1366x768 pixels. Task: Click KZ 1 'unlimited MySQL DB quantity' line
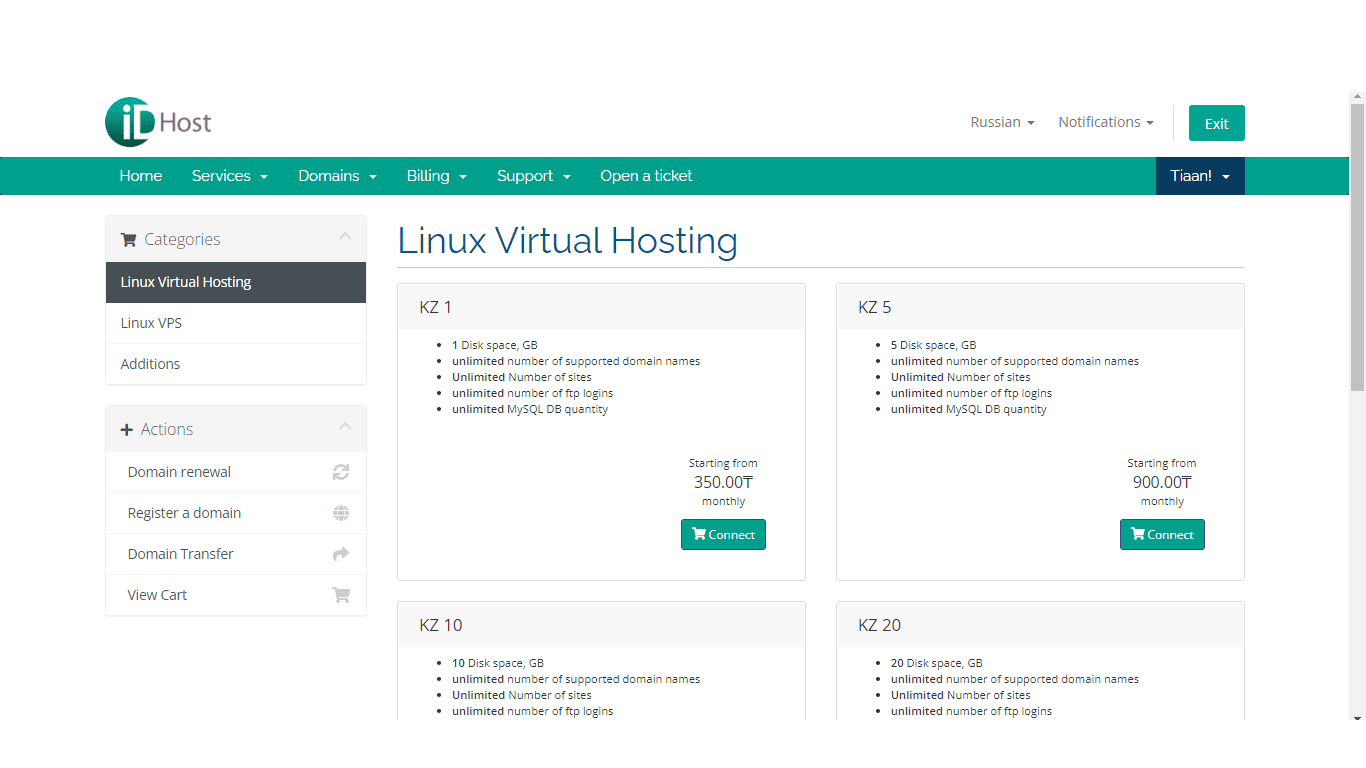pos(530,409)
